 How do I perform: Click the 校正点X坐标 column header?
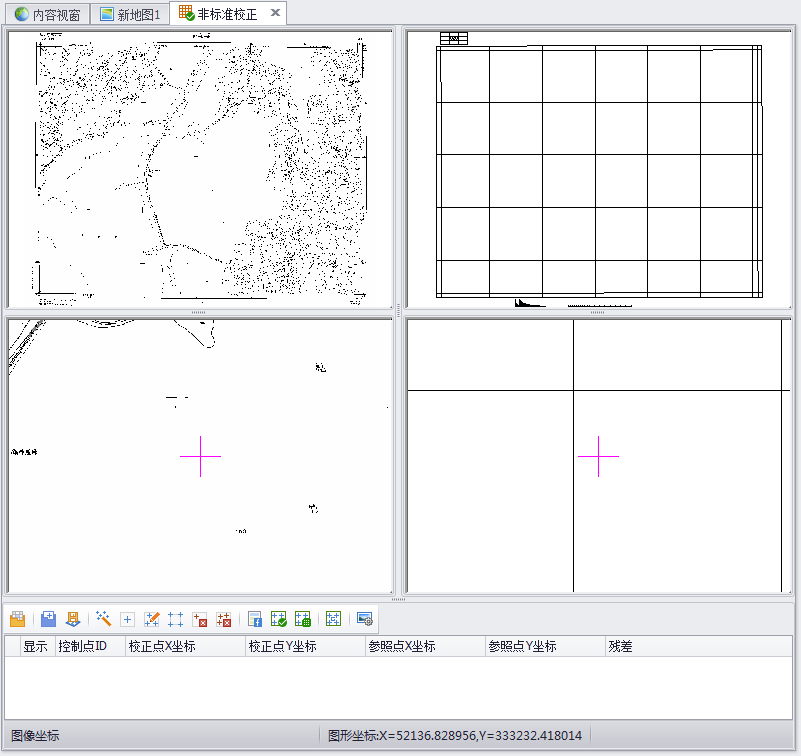(161, 647)
